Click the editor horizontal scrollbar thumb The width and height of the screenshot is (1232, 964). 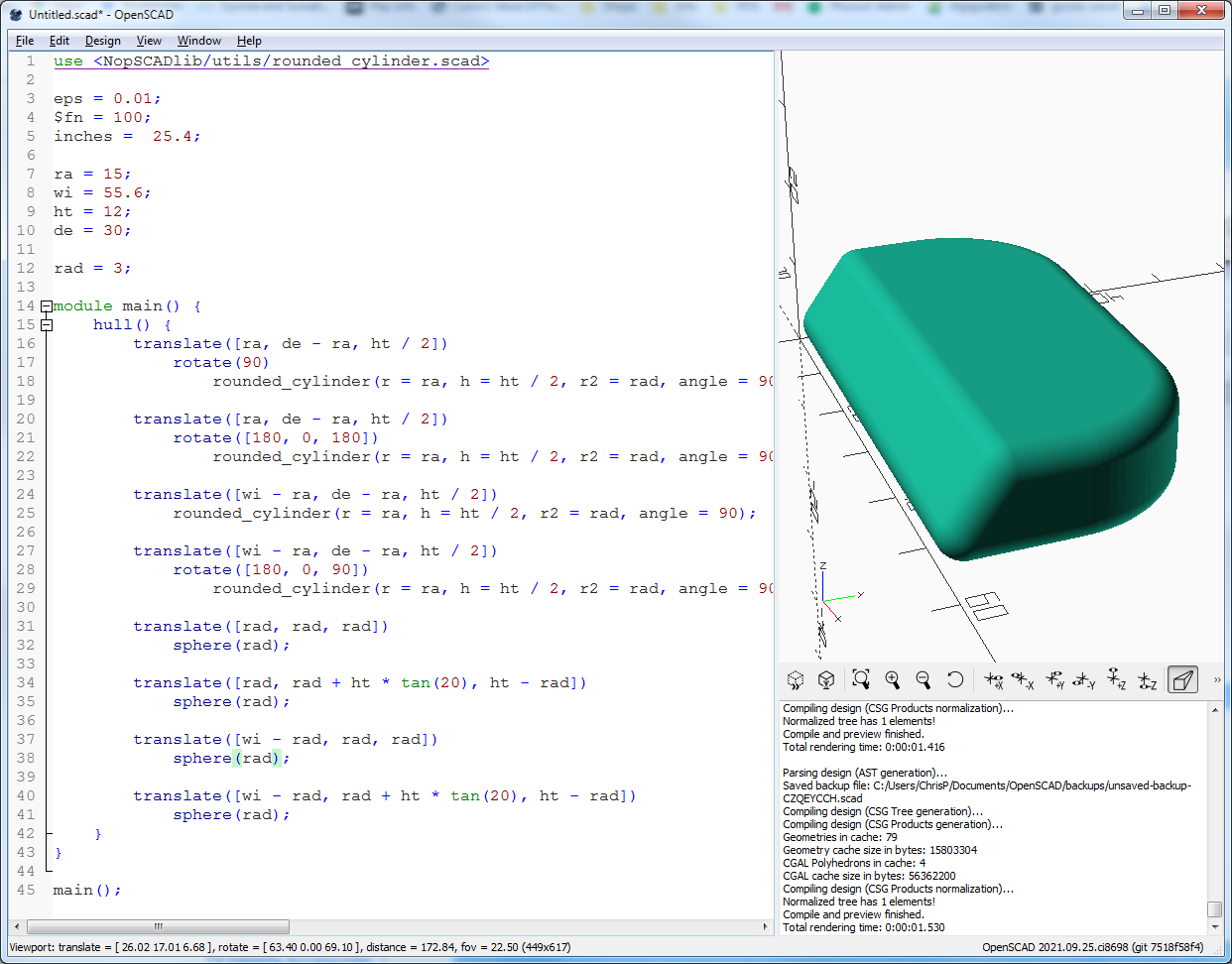tap(157, 926)
